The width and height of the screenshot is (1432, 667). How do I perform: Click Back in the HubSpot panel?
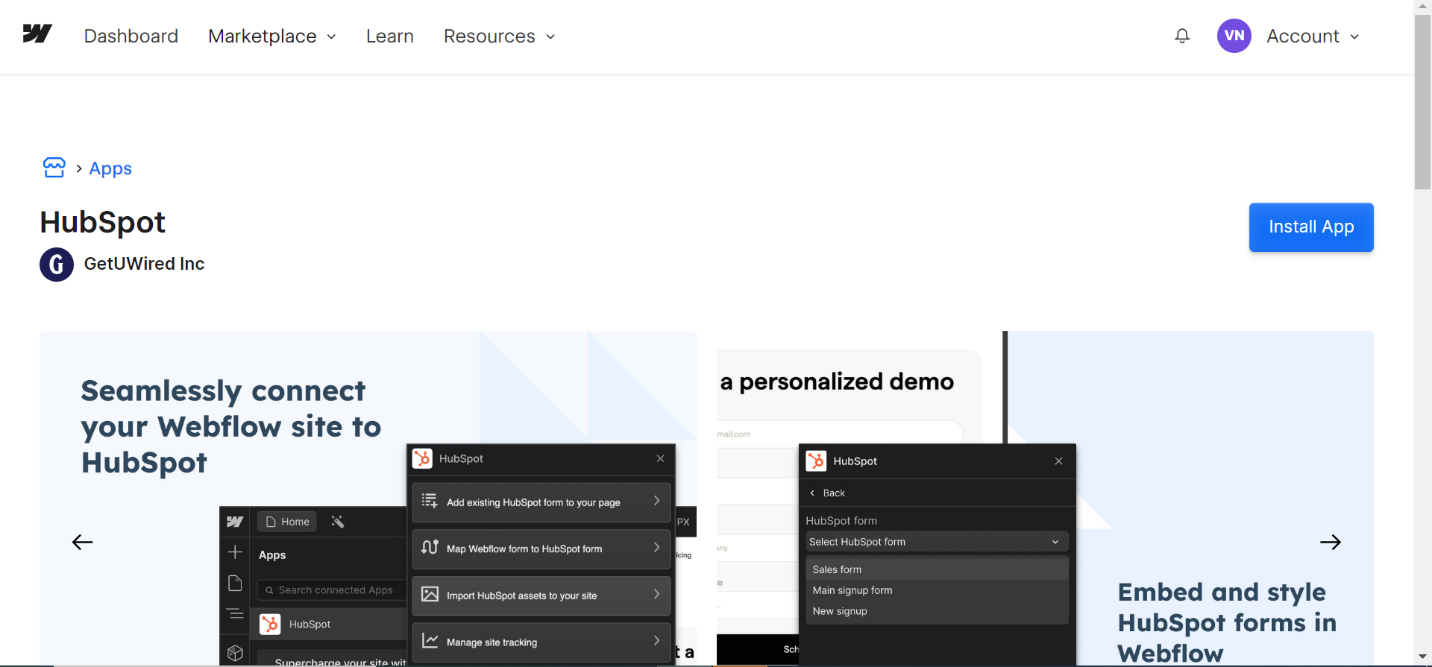click(828, 493)
